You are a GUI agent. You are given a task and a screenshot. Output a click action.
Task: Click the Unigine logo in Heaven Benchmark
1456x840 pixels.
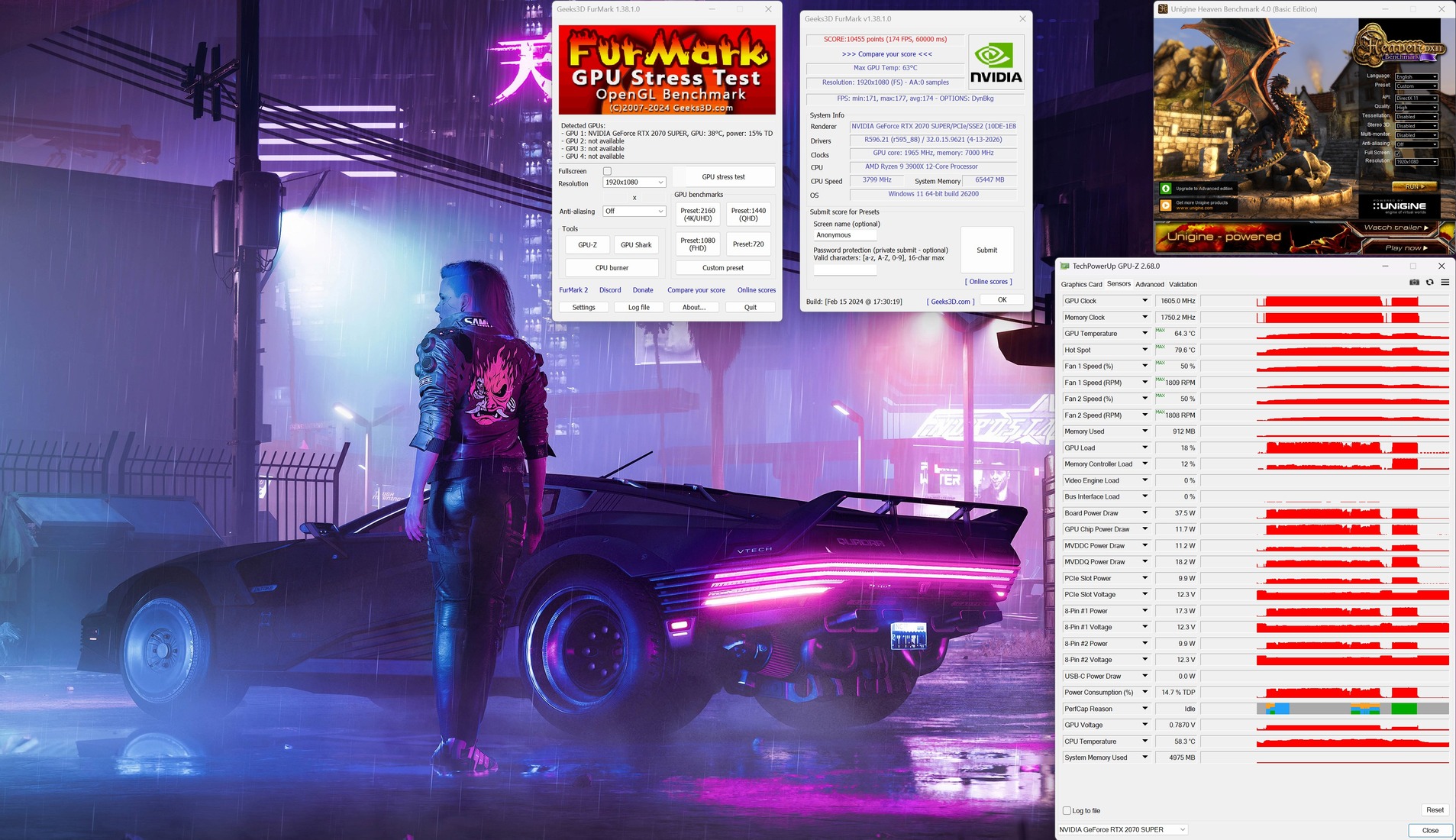pyautogui.click(x=1399, y=206)
